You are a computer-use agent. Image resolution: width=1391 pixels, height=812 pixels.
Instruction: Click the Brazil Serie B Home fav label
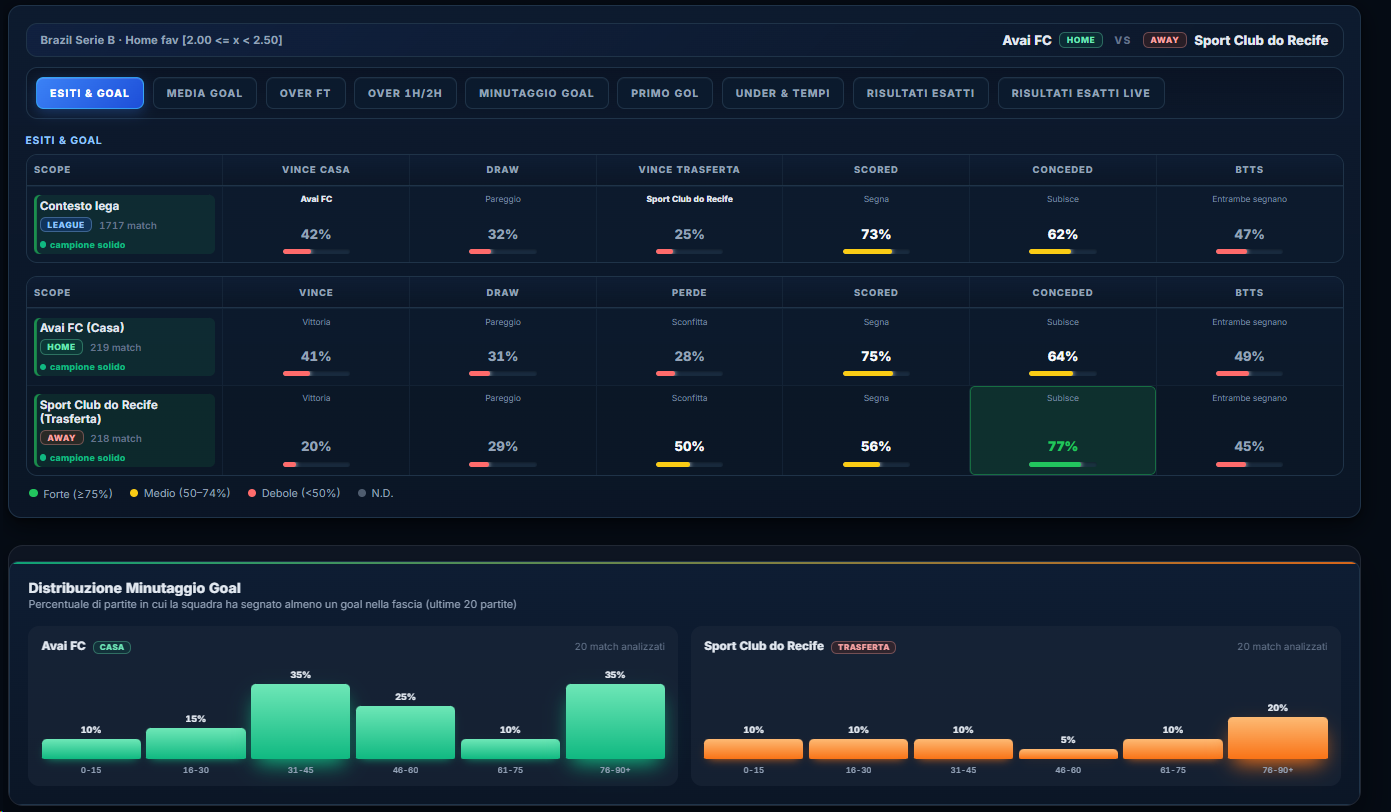point(161,40)
